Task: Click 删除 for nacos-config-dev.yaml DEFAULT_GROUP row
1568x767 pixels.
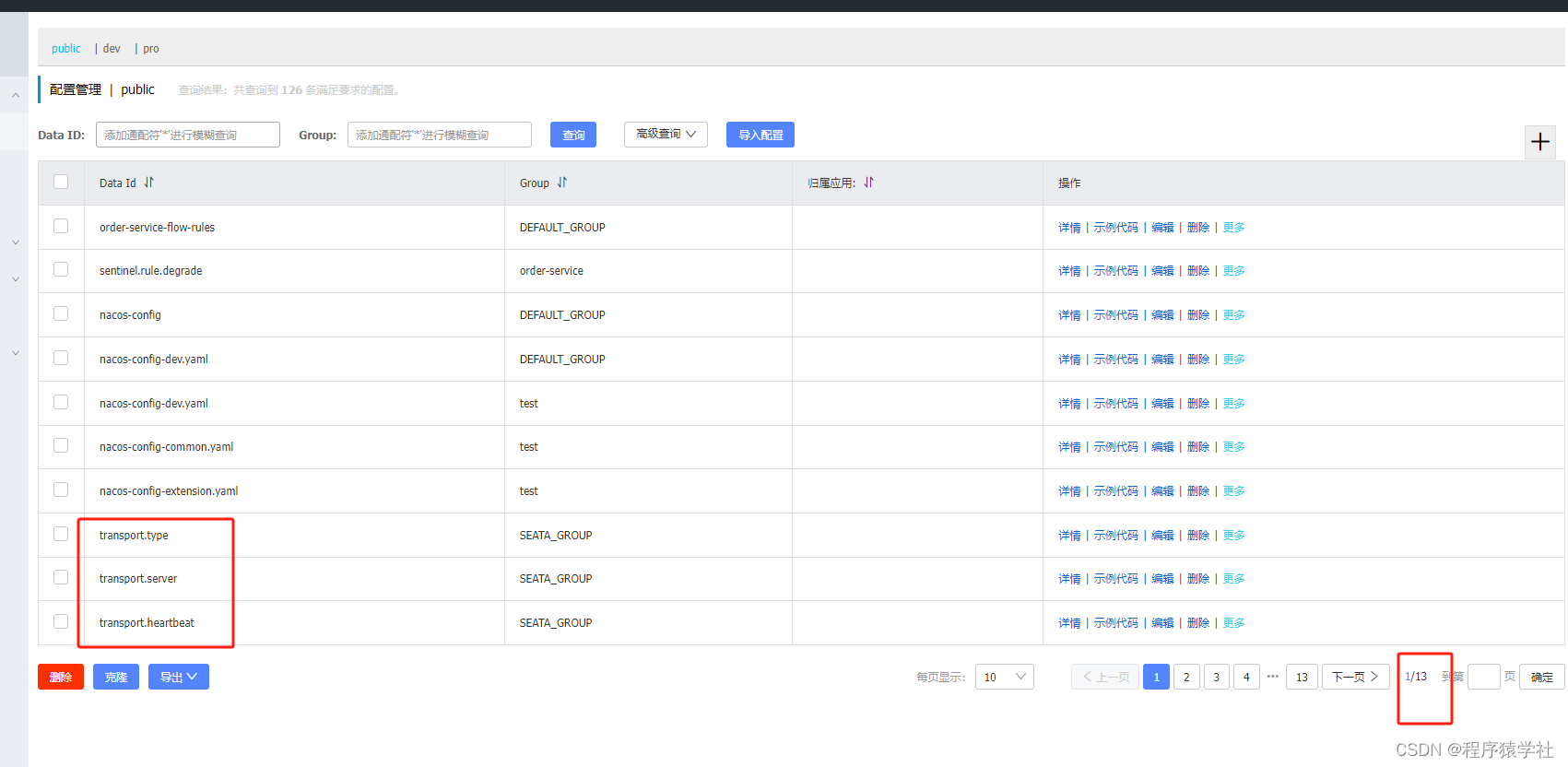Action: coord(1198,360)
